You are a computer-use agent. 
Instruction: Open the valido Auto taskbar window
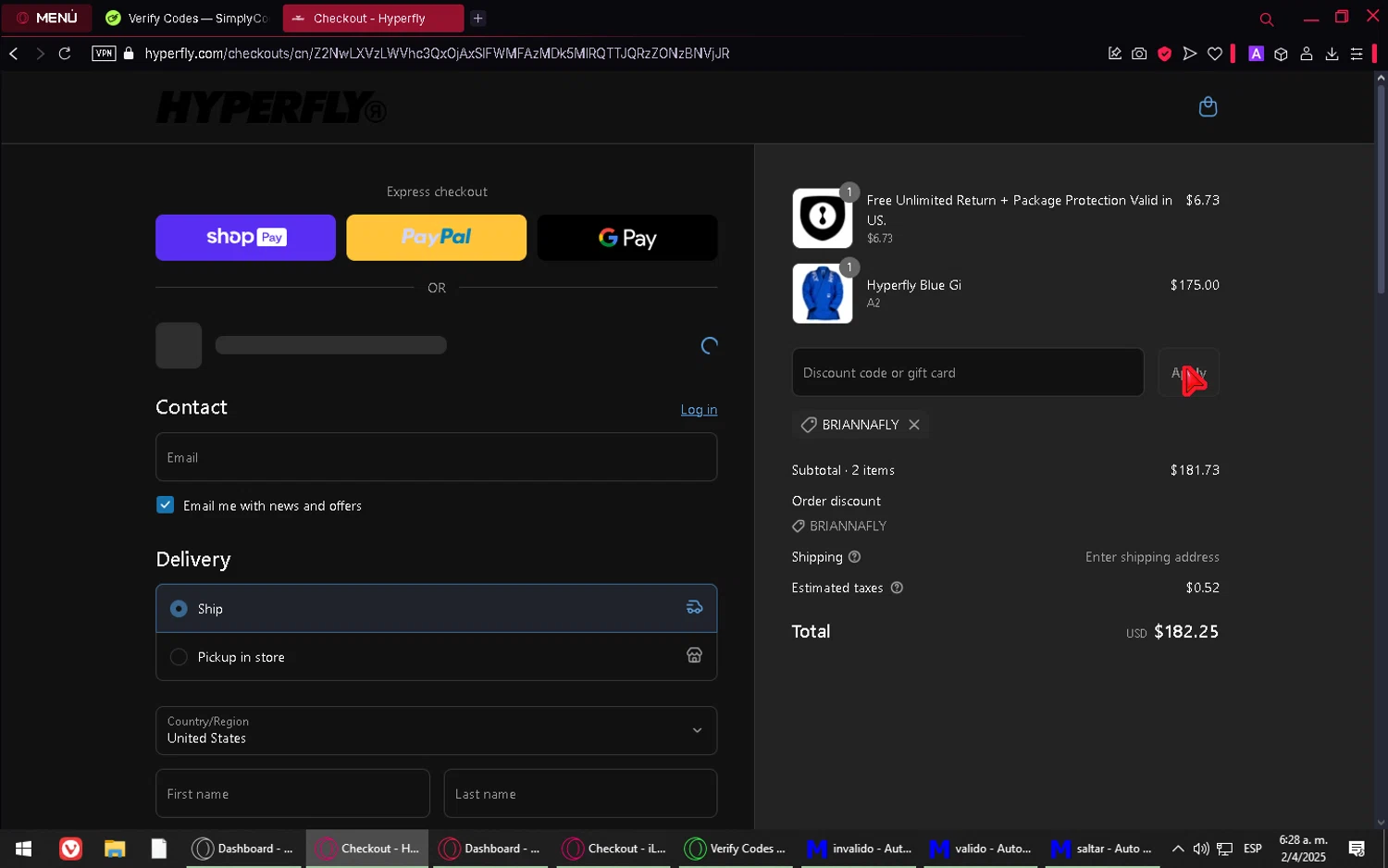(981, 849)
